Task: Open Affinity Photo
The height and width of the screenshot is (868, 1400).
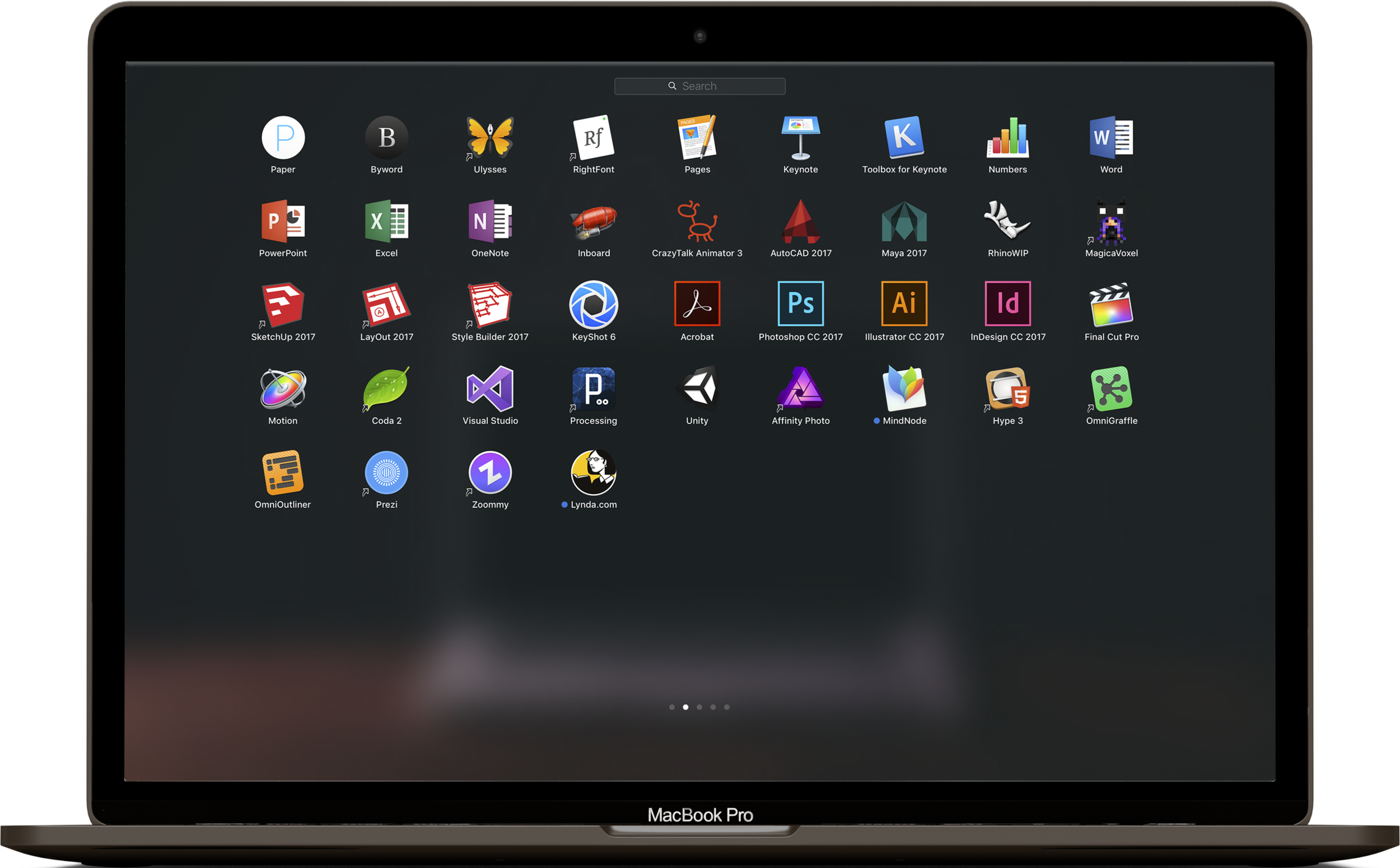Action: (801, 389)
